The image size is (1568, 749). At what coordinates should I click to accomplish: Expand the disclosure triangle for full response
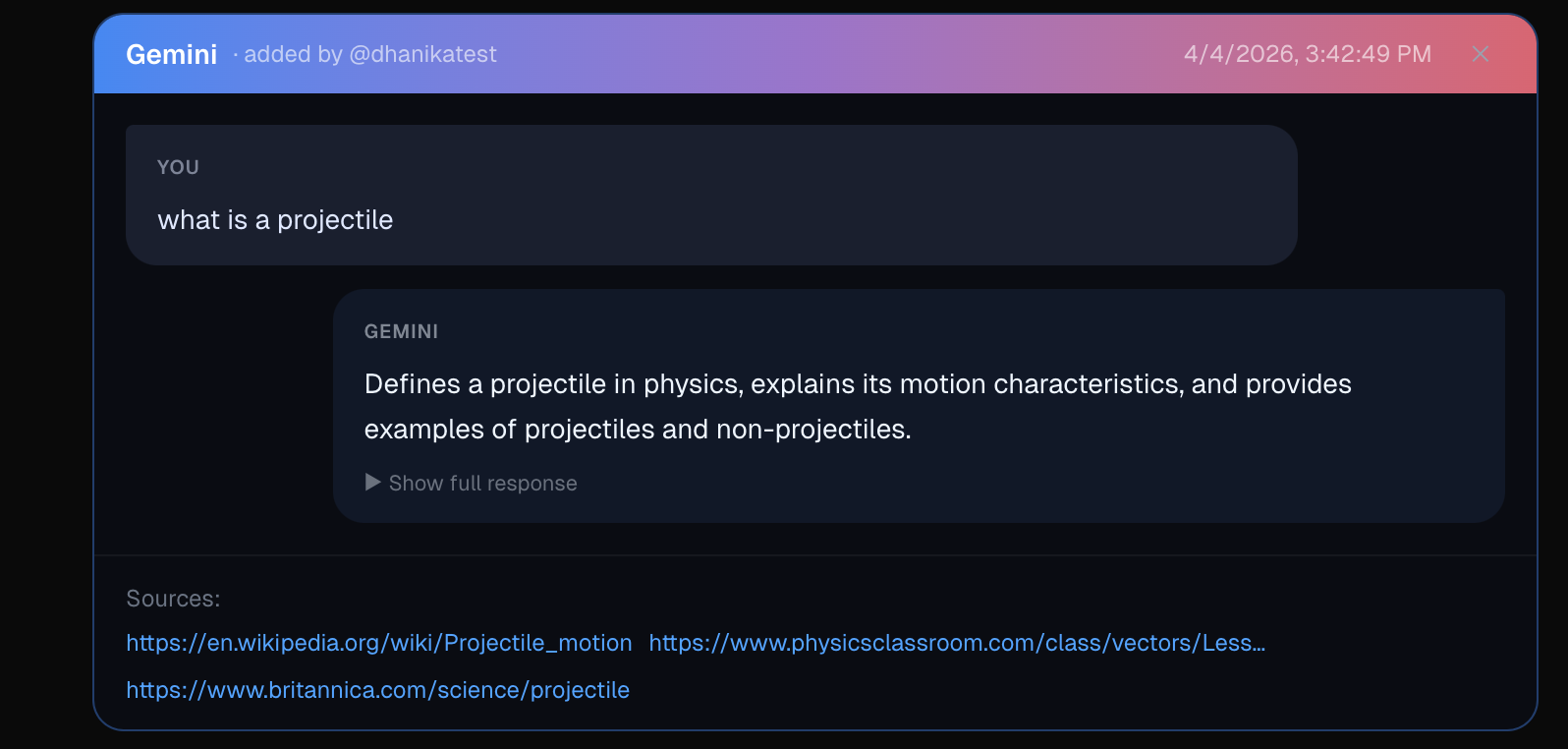coord(372,483)
